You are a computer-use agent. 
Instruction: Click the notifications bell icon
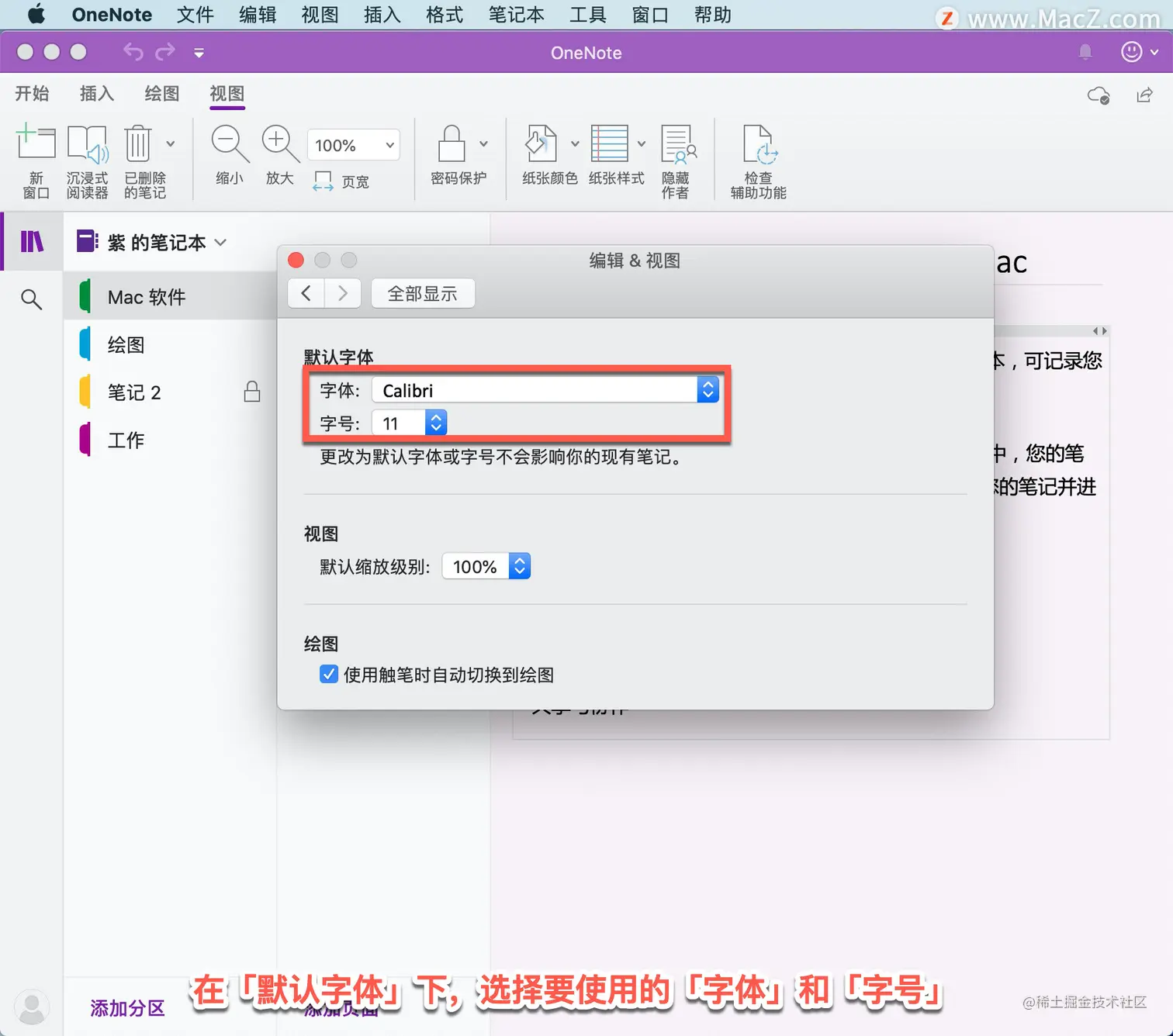click(x=1085, y=52)
